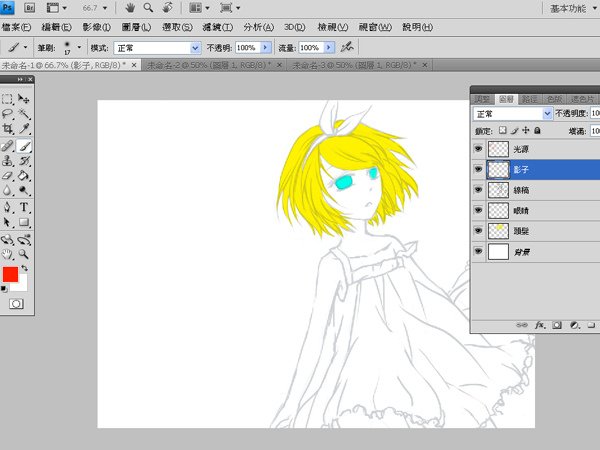Hide the 頭髮 layer
This screenshot has height=450, width=600.
pos(478,231)
